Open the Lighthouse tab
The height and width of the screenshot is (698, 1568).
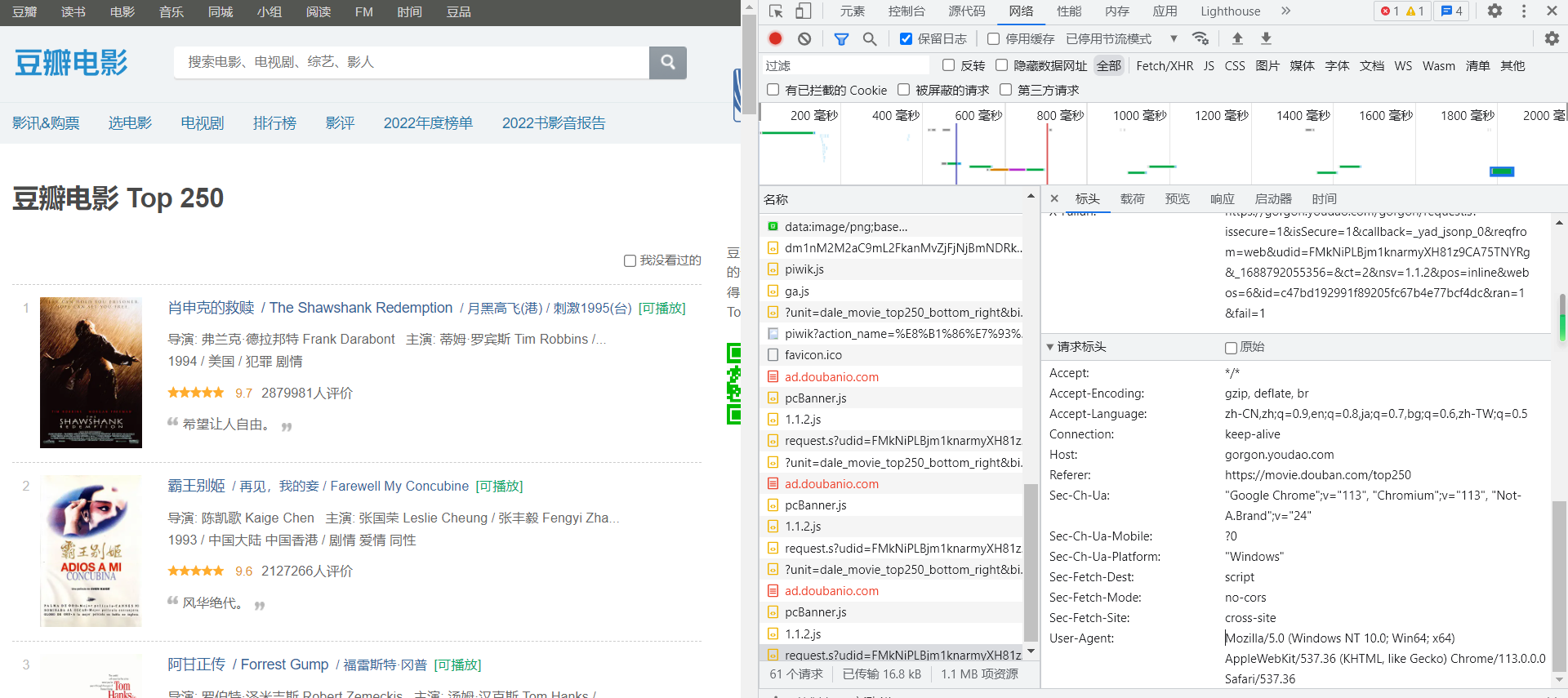1230,11
